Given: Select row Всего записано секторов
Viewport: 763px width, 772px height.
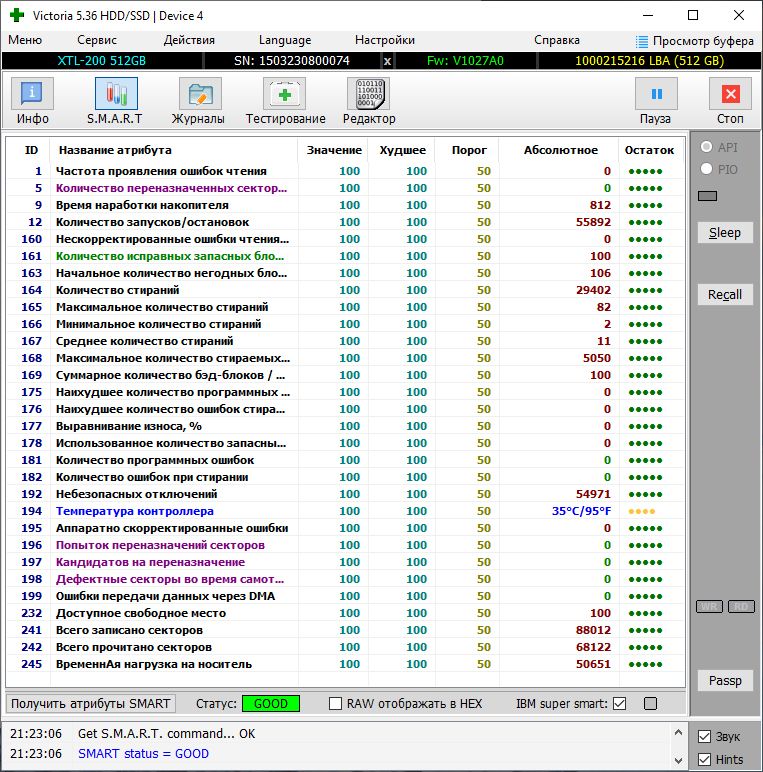Looking at the screenshot, I should (345, 630).
